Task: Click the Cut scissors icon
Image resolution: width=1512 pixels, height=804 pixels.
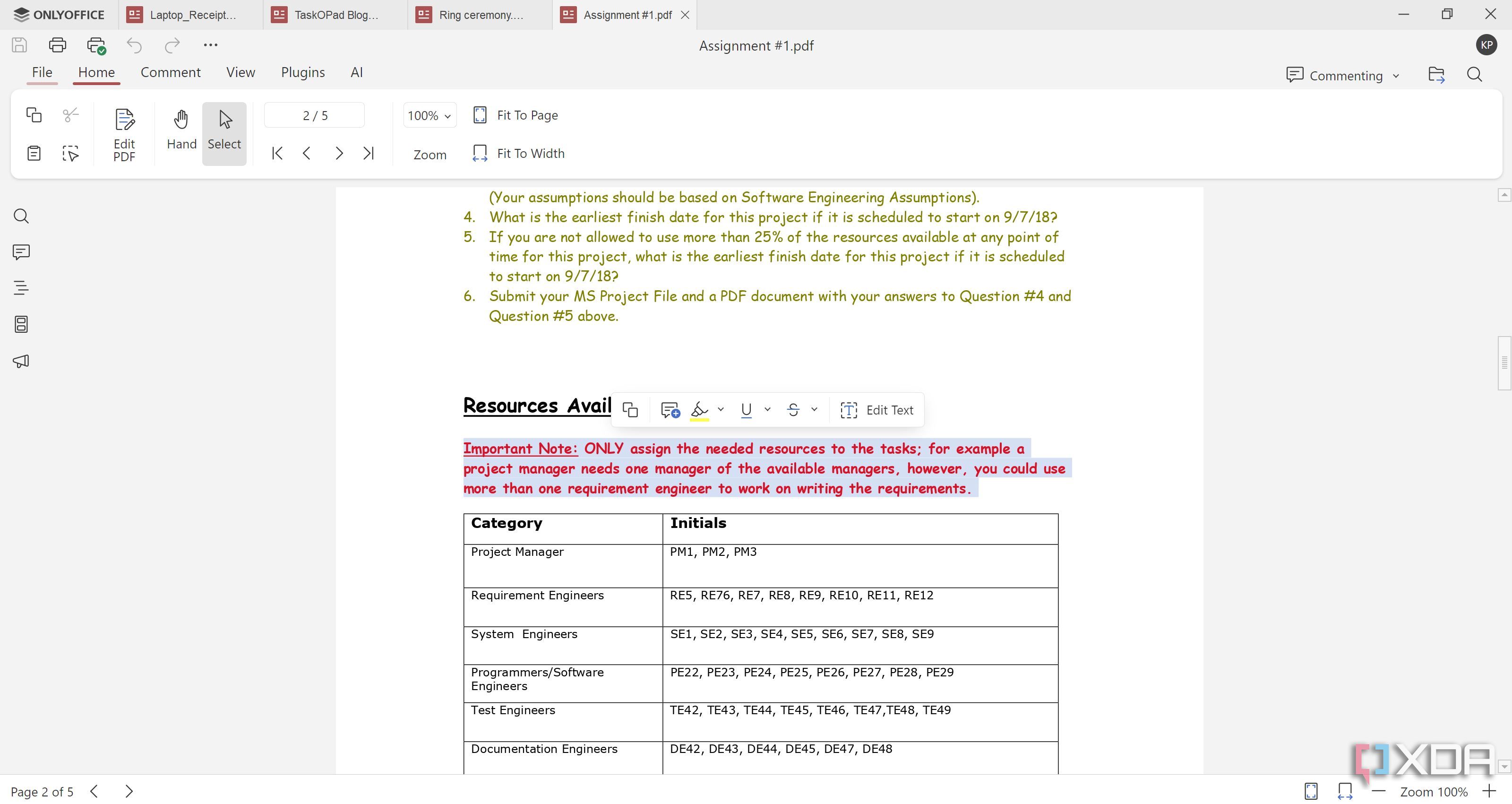Action: pos(70,115)
